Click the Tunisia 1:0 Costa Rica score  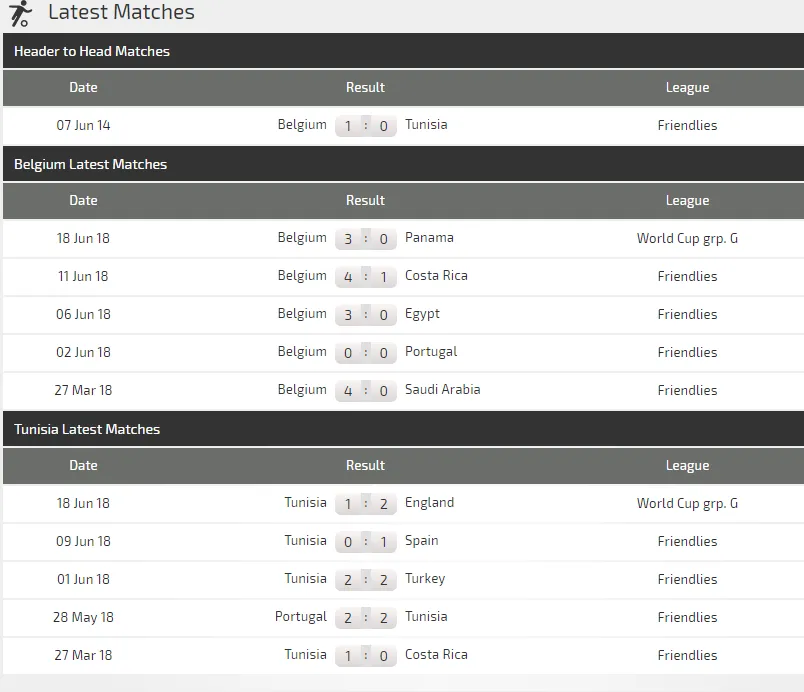[365, 656]
